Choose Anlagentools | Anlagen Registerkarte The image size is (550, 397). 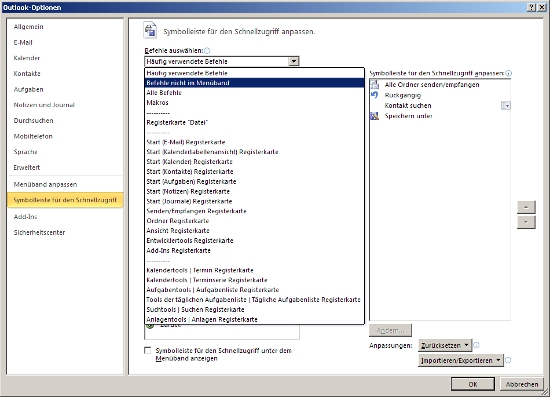tap(254, 319)
